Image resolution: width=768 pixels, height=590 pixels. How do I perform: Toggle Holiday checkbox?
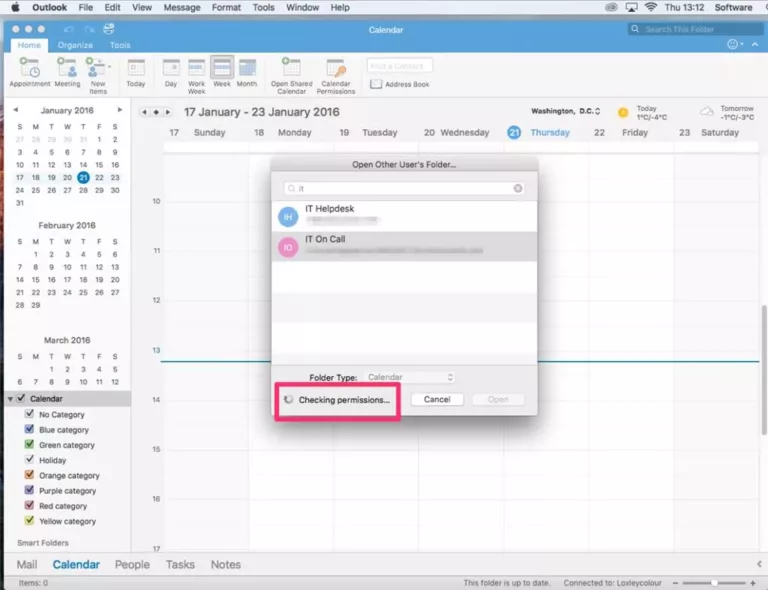pos(29,459)
